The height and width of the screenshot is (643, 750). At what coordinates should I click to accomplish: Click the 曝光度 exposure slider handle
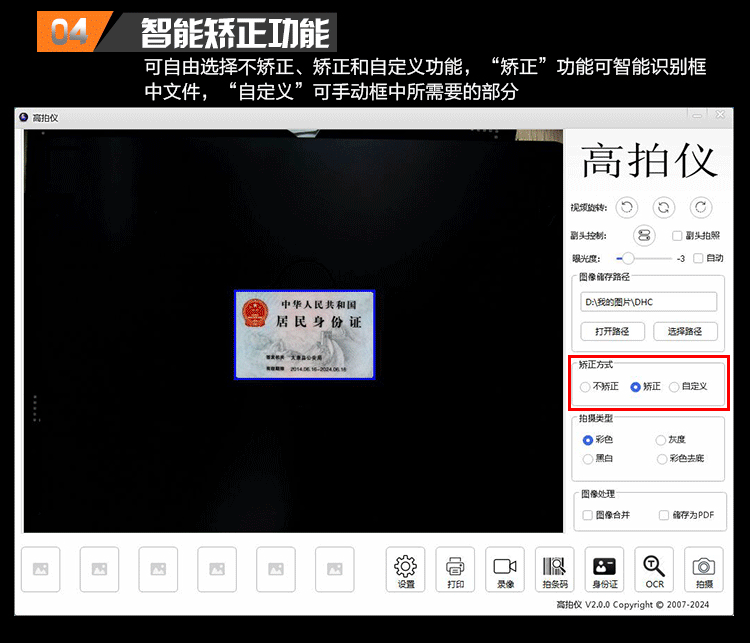(628, 258)
